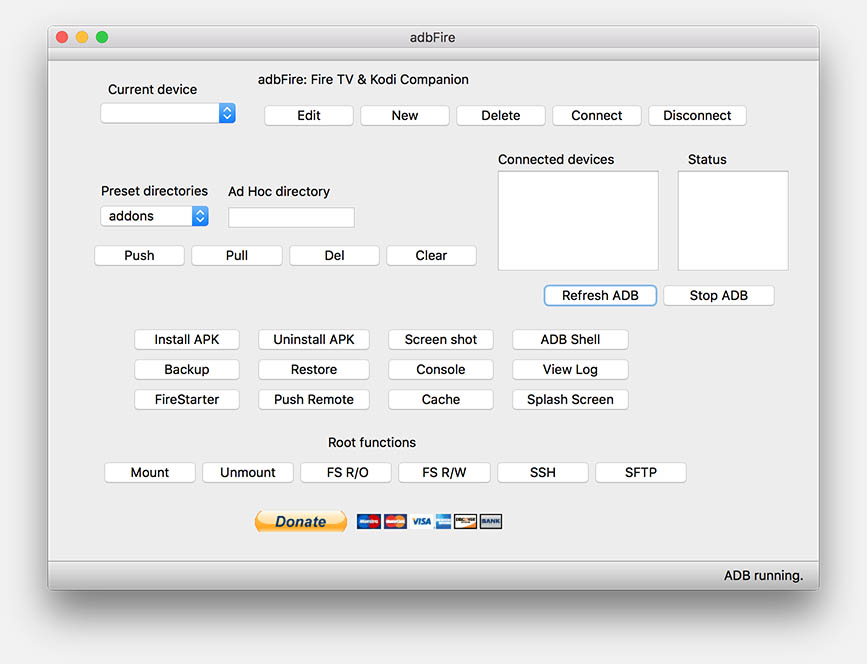Pull files from the device
The image size is (867, 664).
237,255
